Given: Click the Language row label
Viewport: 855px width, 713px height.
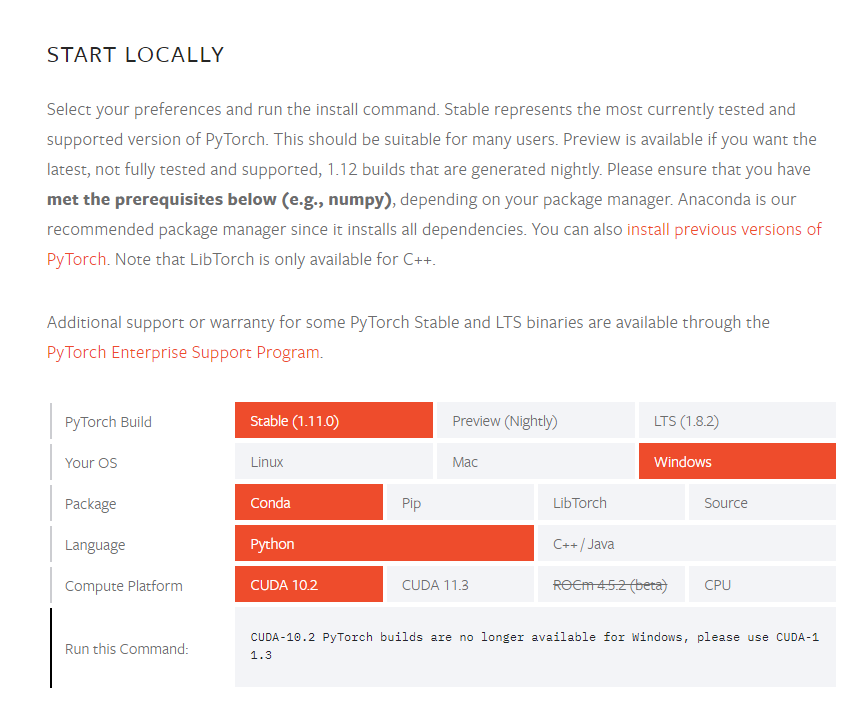Looking at the screenshot, I should point(95,545).
